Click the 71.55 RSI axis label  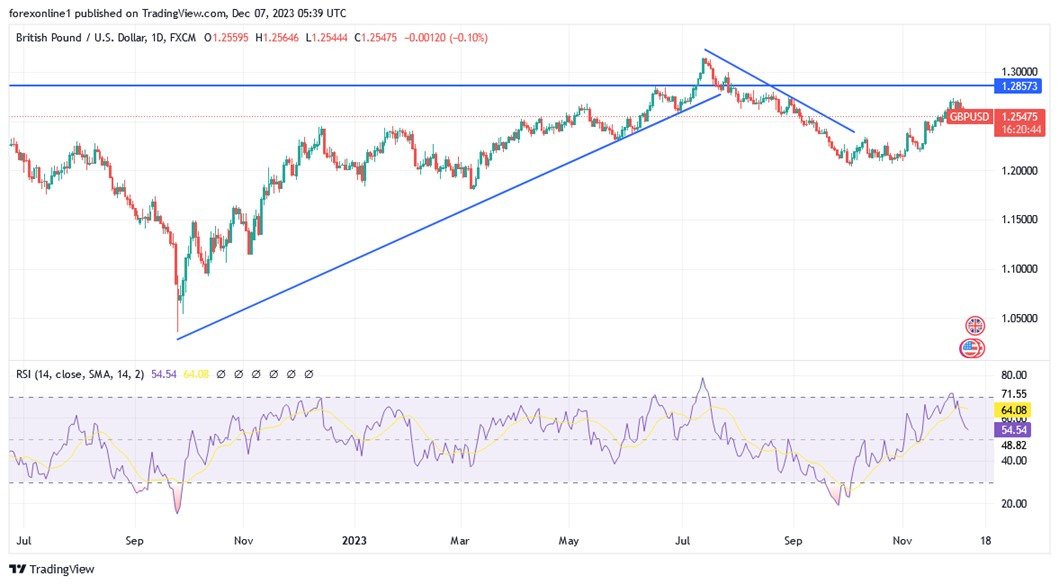click(1013, 394)
